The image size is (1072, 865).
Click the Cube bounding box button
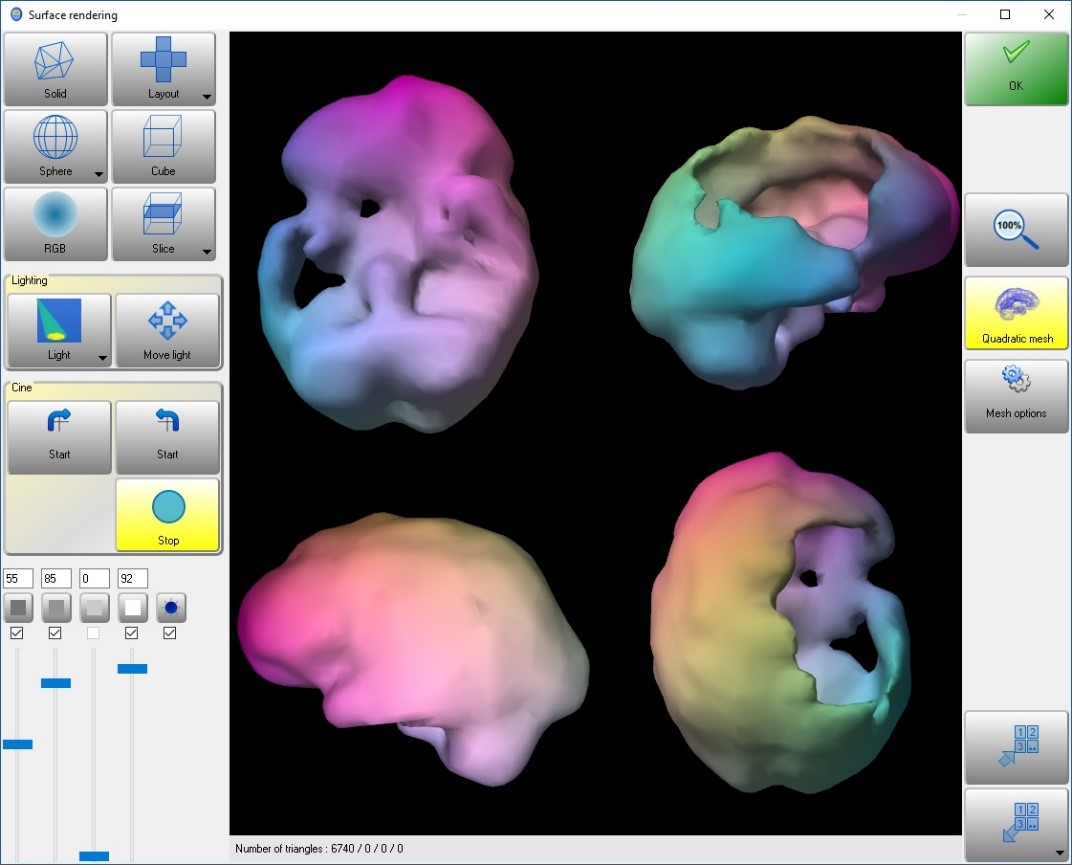pos(163,146)
